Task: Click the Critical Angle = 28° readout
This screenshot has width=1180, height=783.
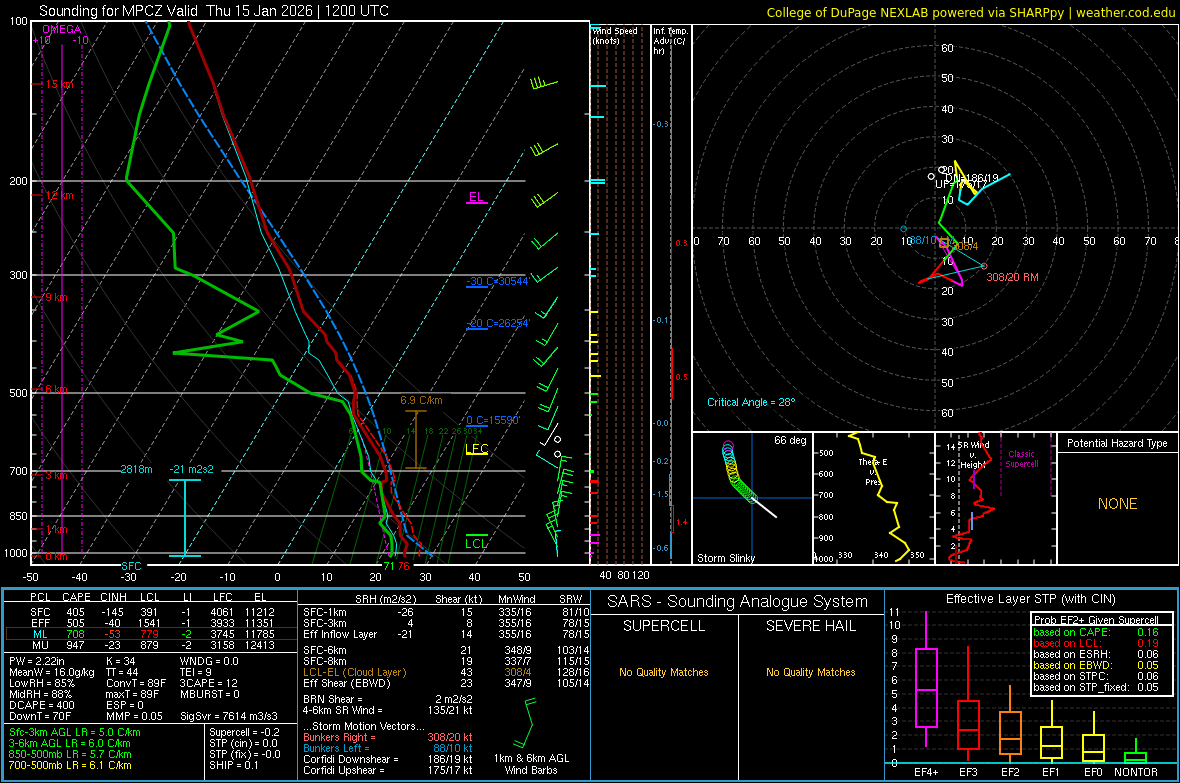Action: coord(751,402)
